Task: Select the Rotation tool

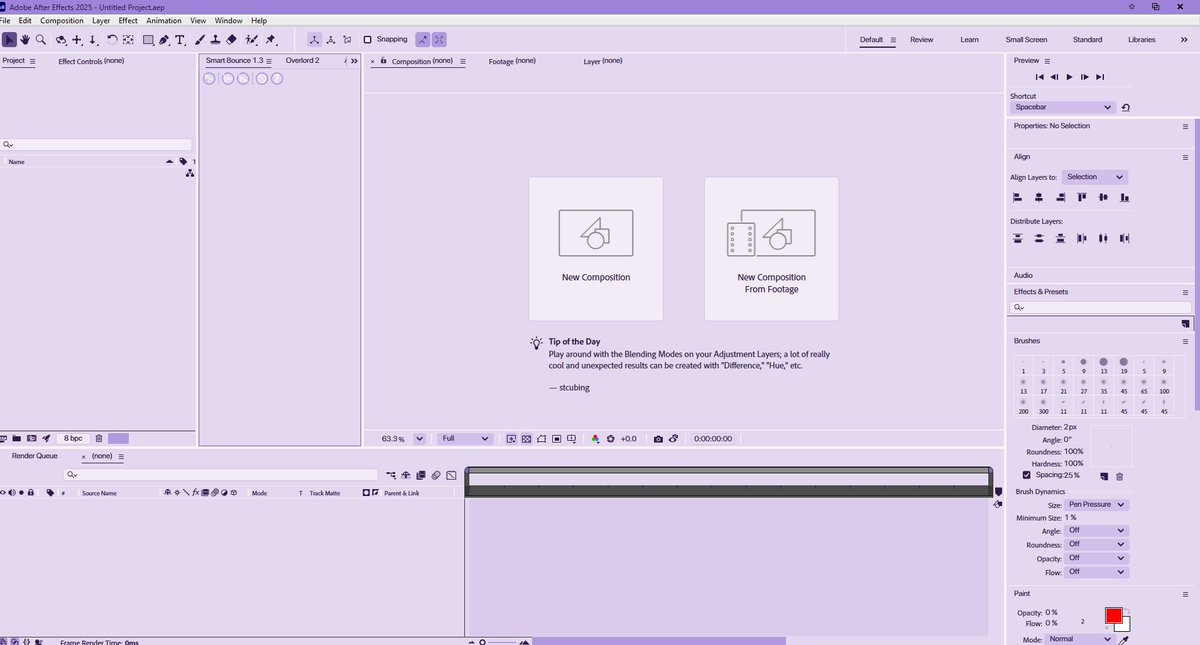Action: coord(112,40)
